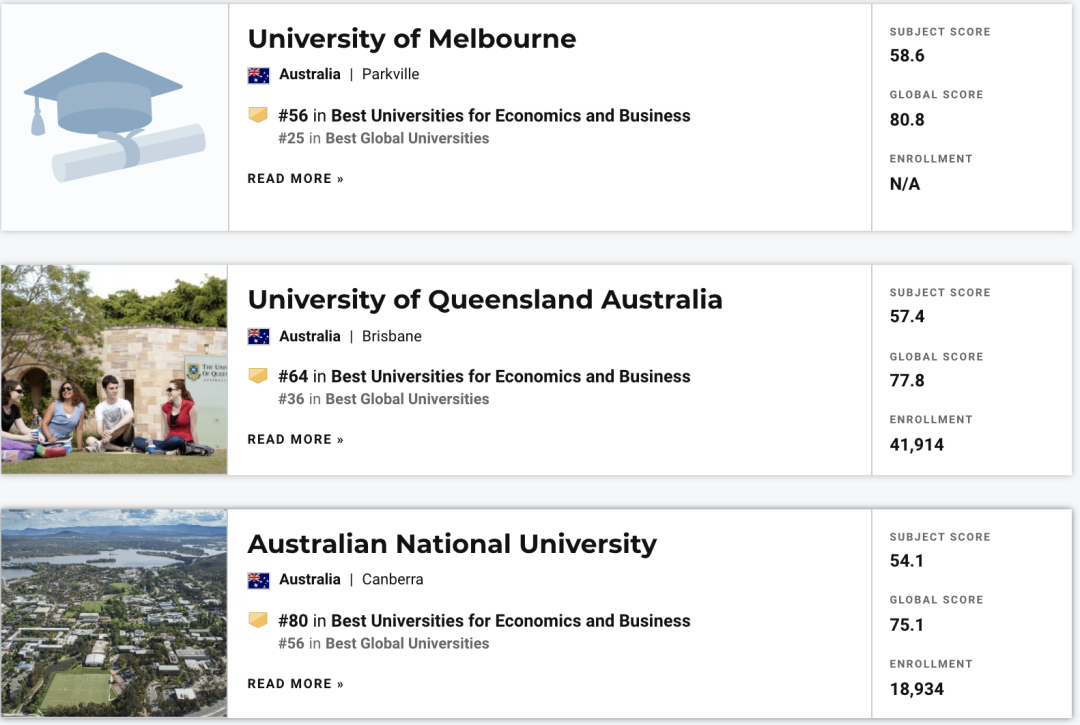Click Australian flag icon beside Brisbane
This screenshot has height=725, width=1080.
coord(258,337)
